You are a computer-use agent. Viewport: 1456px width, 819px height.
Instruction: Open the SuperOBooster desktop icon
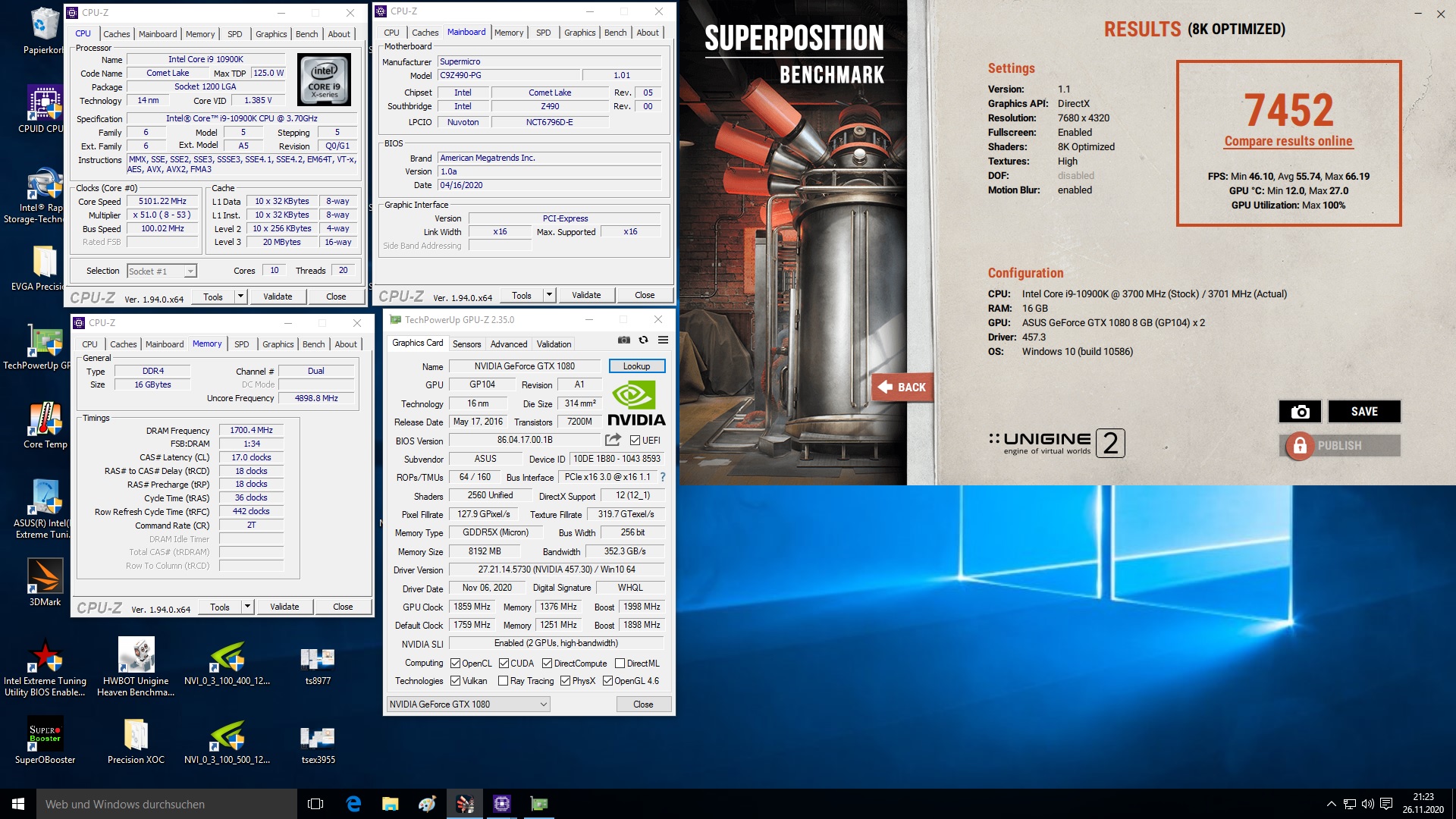tap(45, 741)
